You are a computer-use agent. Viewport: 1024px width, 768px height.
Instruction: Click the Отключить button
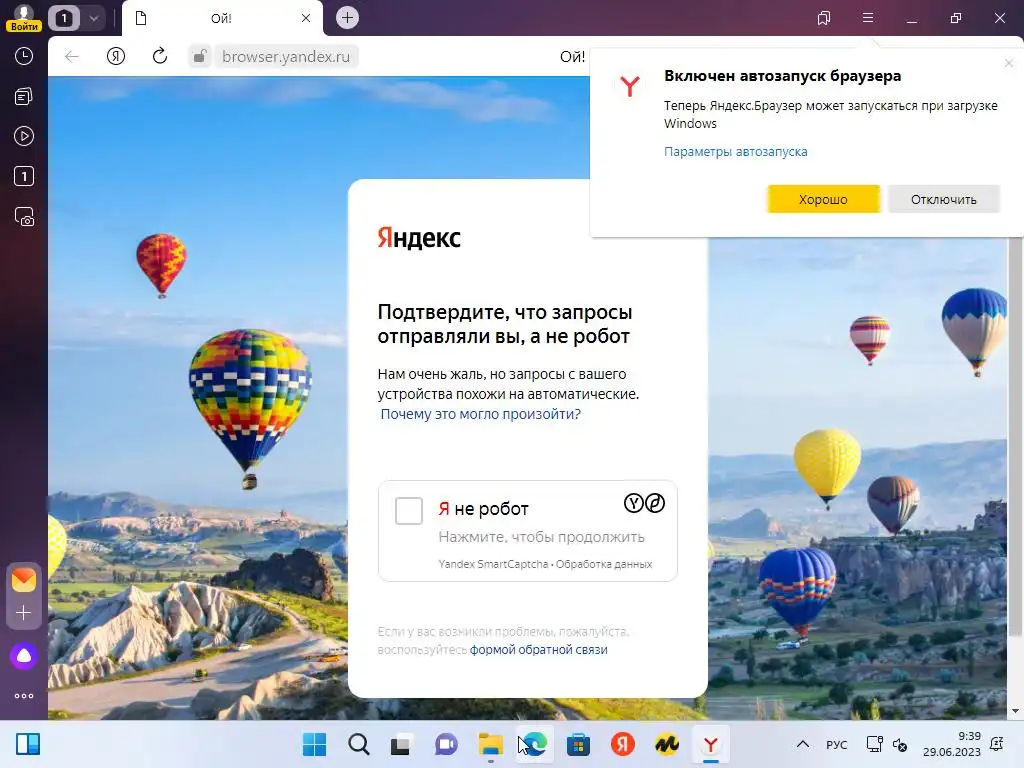coord(944,199)
